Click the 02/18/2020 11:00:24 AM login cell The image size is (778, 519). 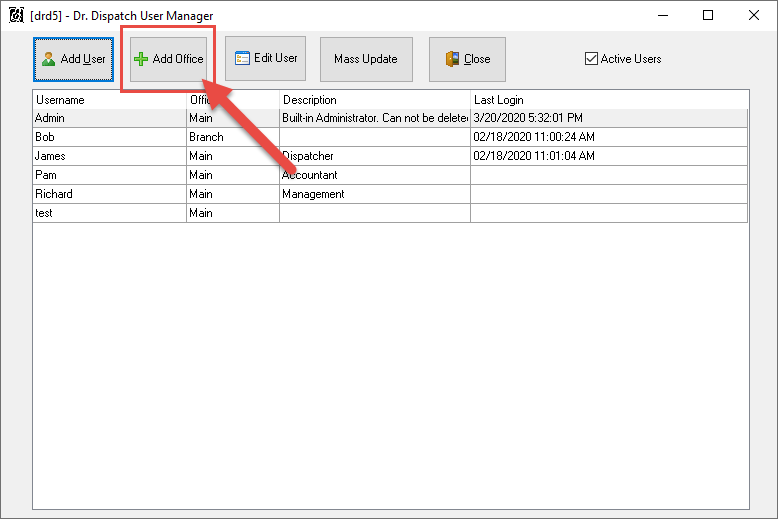(609, 137)
